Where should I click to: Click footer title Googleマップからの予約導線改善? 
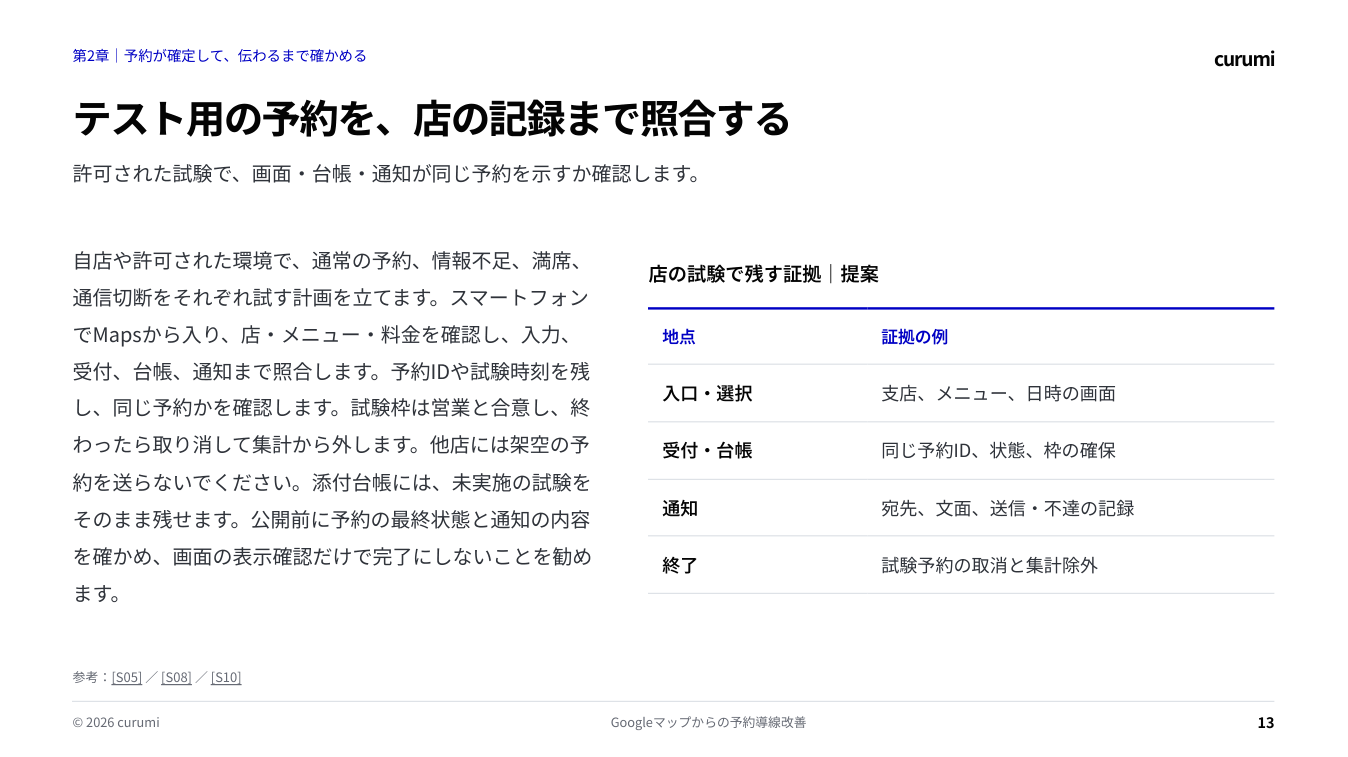[708, 722]
